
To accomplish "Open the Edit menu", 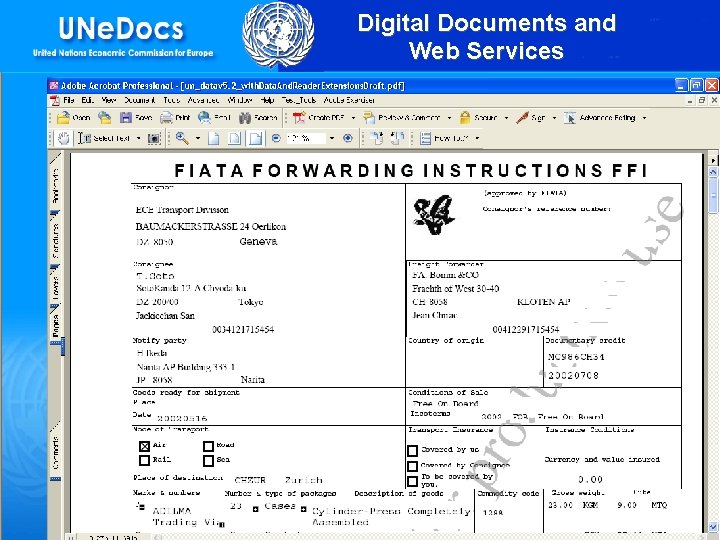I will point(87,100).
